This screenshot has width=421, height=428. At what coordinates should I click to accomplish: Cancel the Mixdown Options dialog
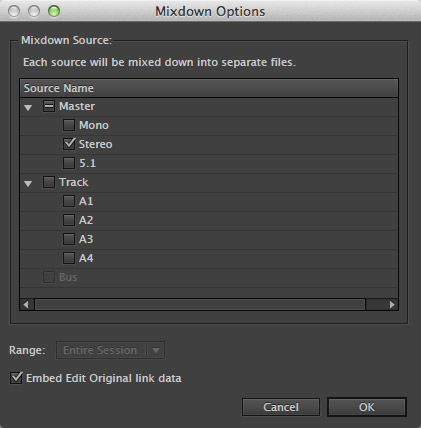[281, 407]
